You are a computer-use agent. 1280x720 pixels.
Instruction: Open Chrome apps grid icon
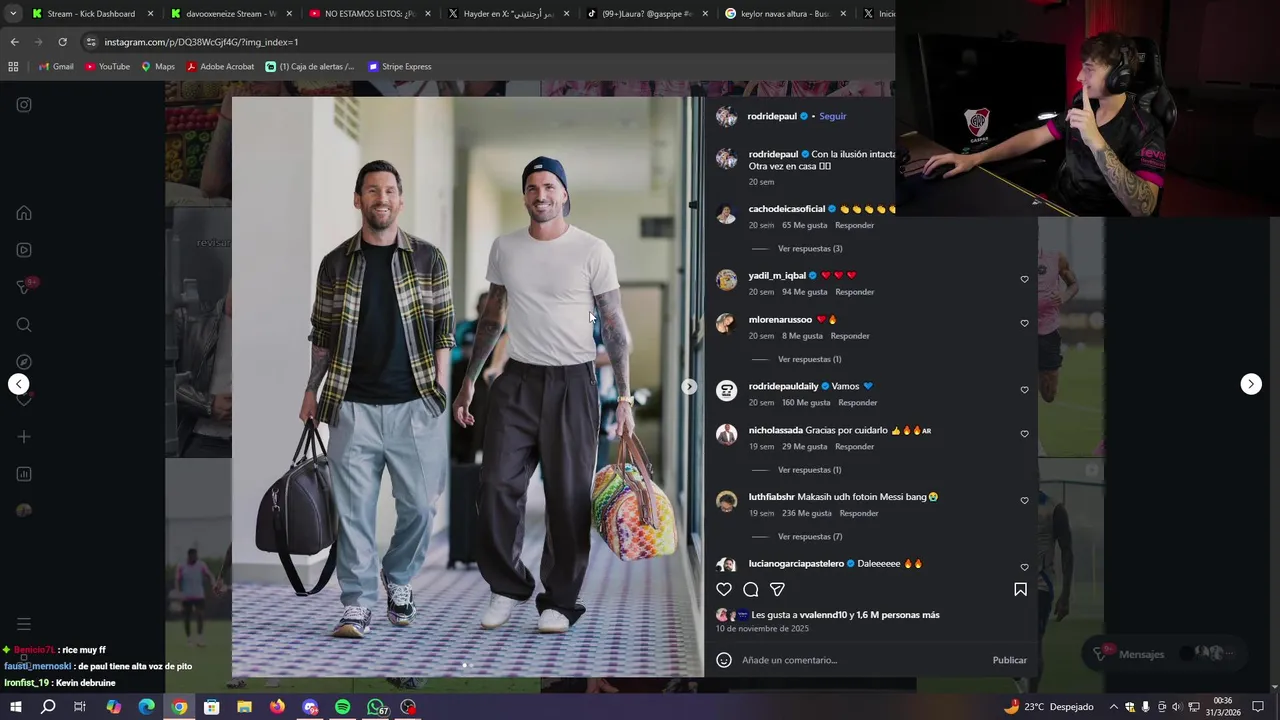[13, 67]
